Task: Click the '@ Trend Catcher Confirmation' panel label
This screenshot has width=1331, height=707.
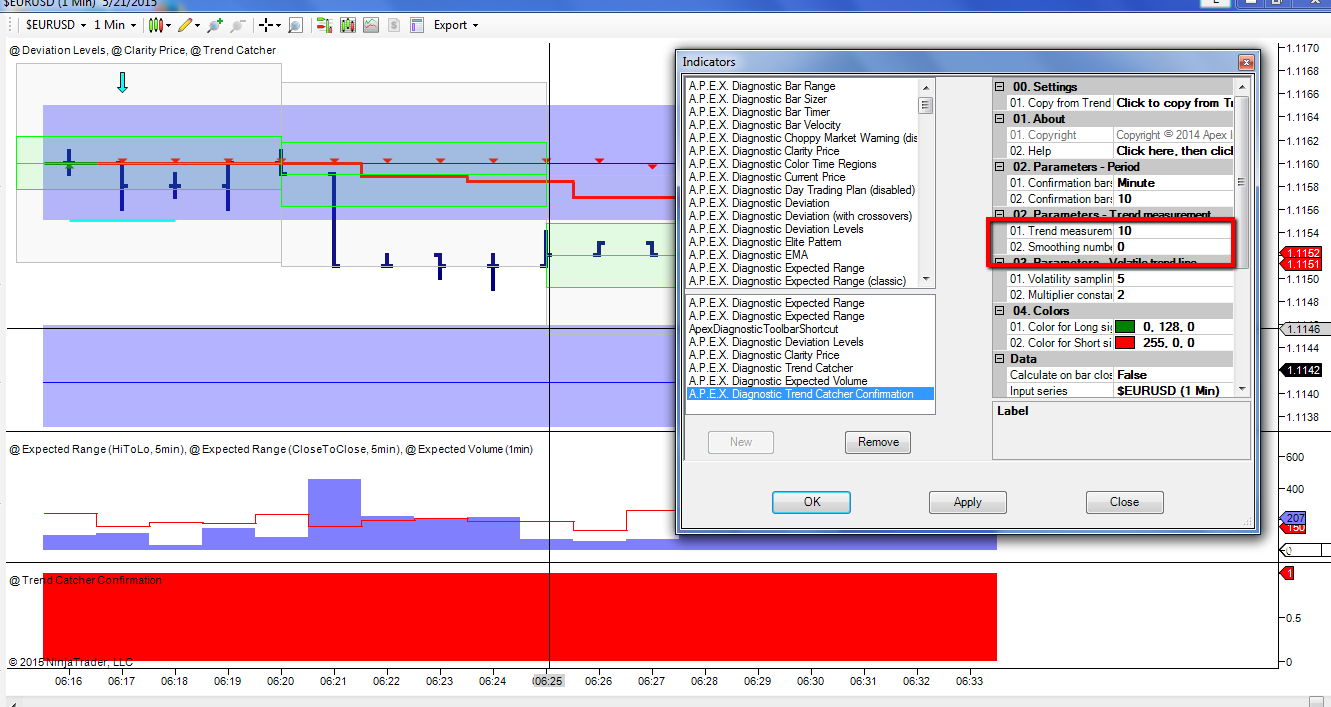Action: [86, 580]
